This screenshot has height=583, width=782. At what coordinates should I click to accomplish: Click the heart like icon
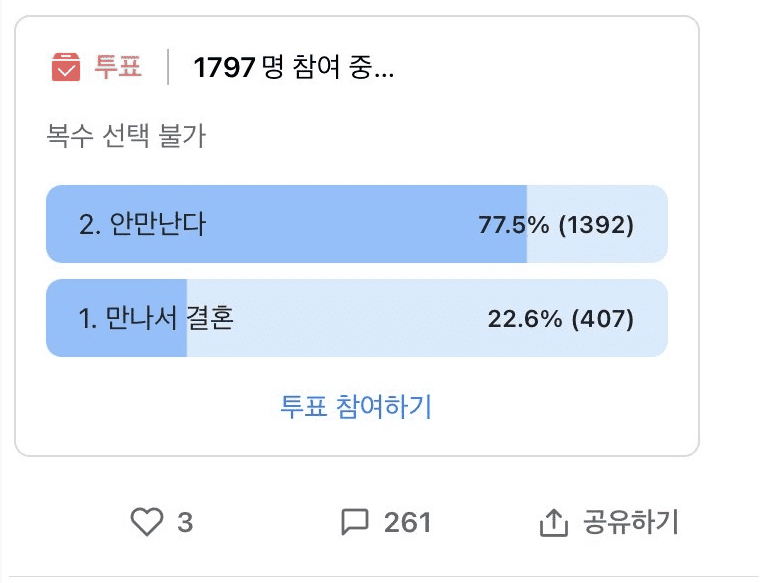point(147,522)
